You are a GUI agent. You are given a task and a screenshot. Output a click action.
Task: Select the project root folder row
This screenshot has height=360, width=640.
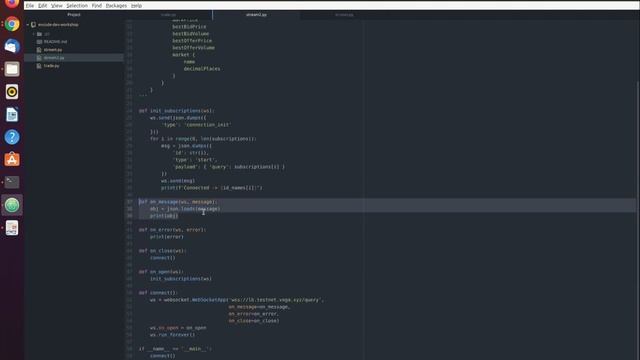[x=74, y=25]
